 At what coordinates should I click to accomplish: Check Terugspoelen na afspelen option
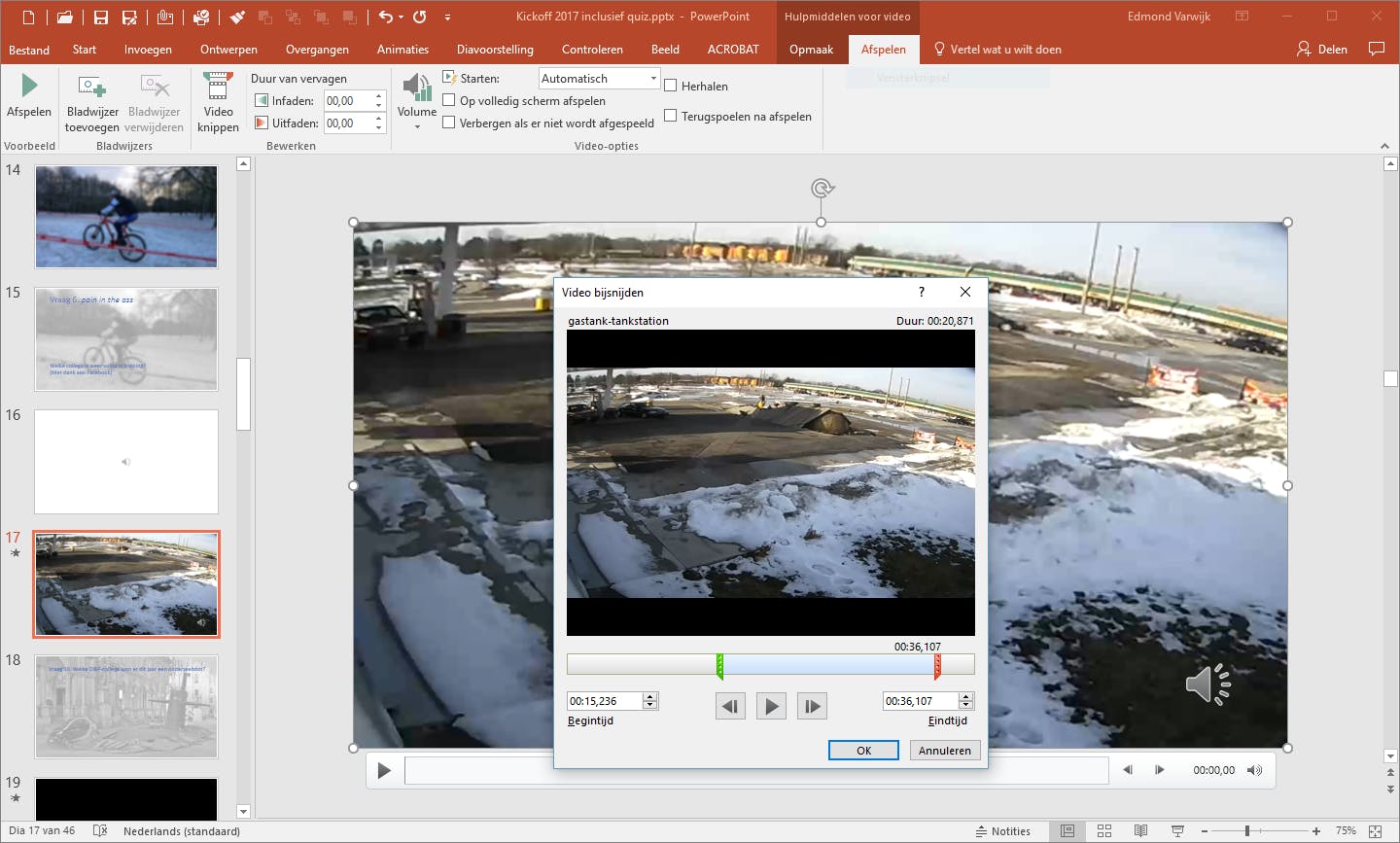point(671,116)
